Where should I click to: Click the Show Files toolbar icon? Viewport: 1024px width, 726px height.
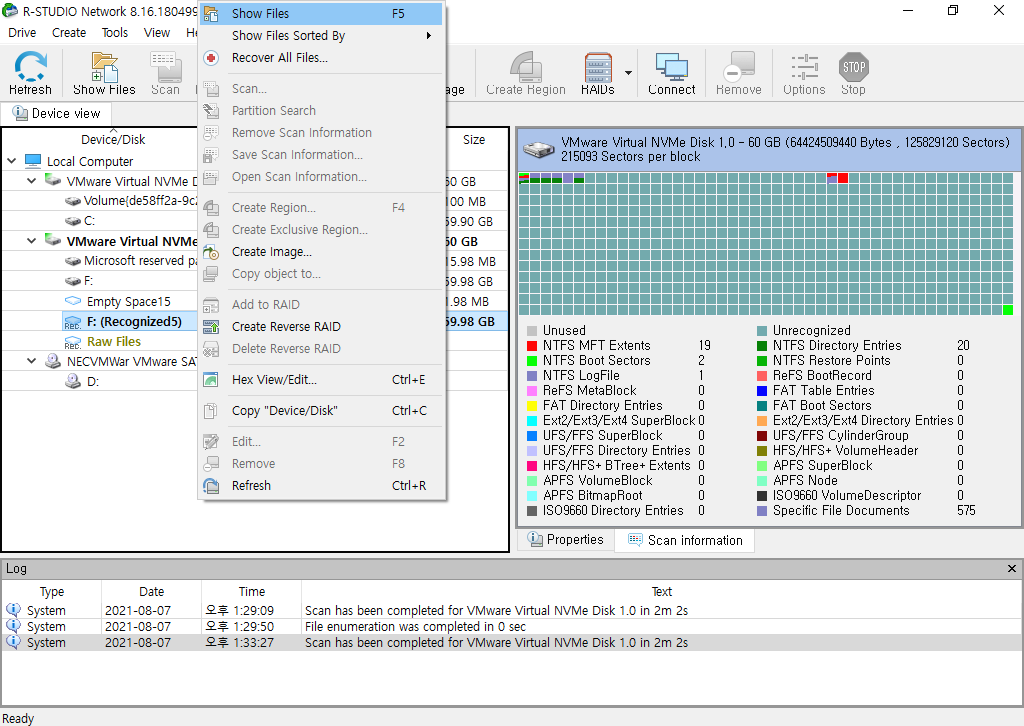(x=104, y=73)
